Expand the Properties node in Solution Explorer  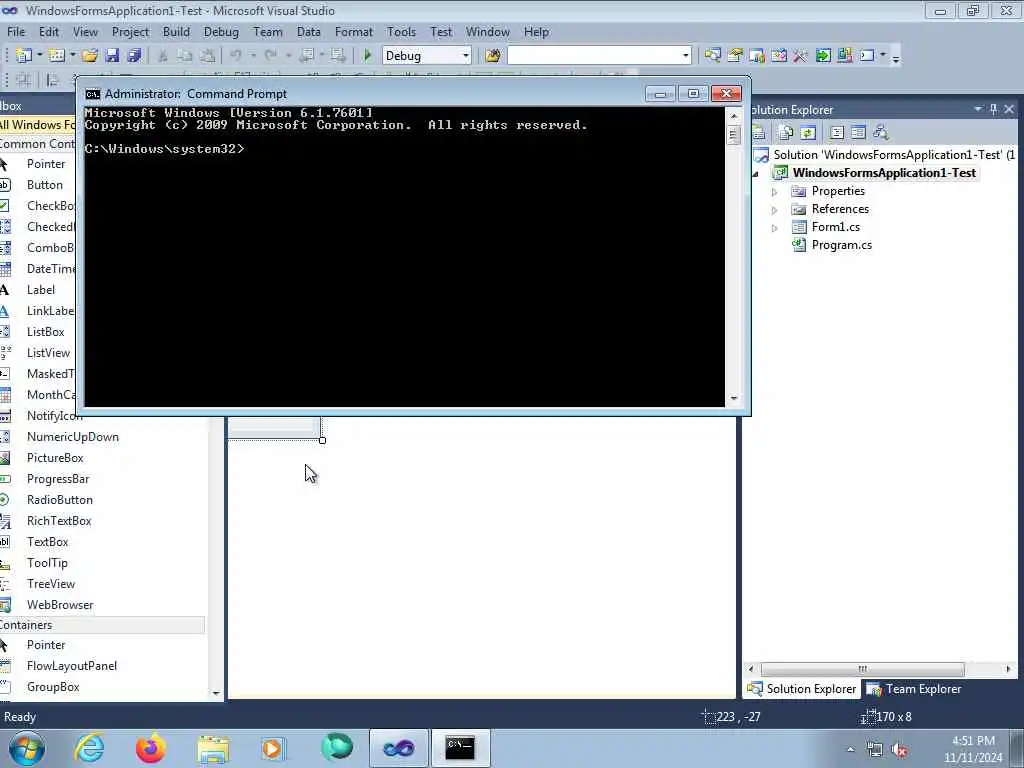point(775,192)
